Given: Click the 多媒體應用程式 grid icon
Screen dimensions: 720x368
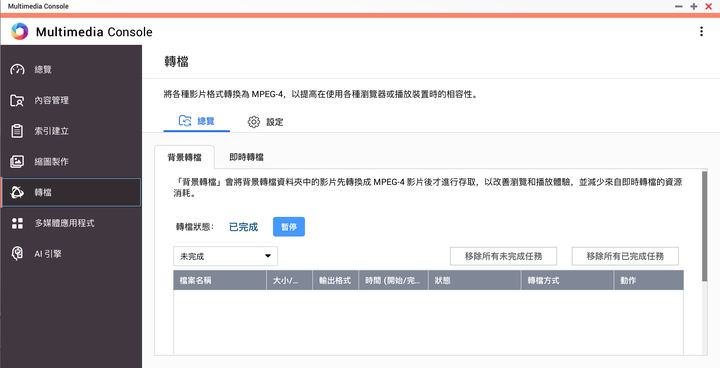Looking at the screenshot, I should point(17,223).
